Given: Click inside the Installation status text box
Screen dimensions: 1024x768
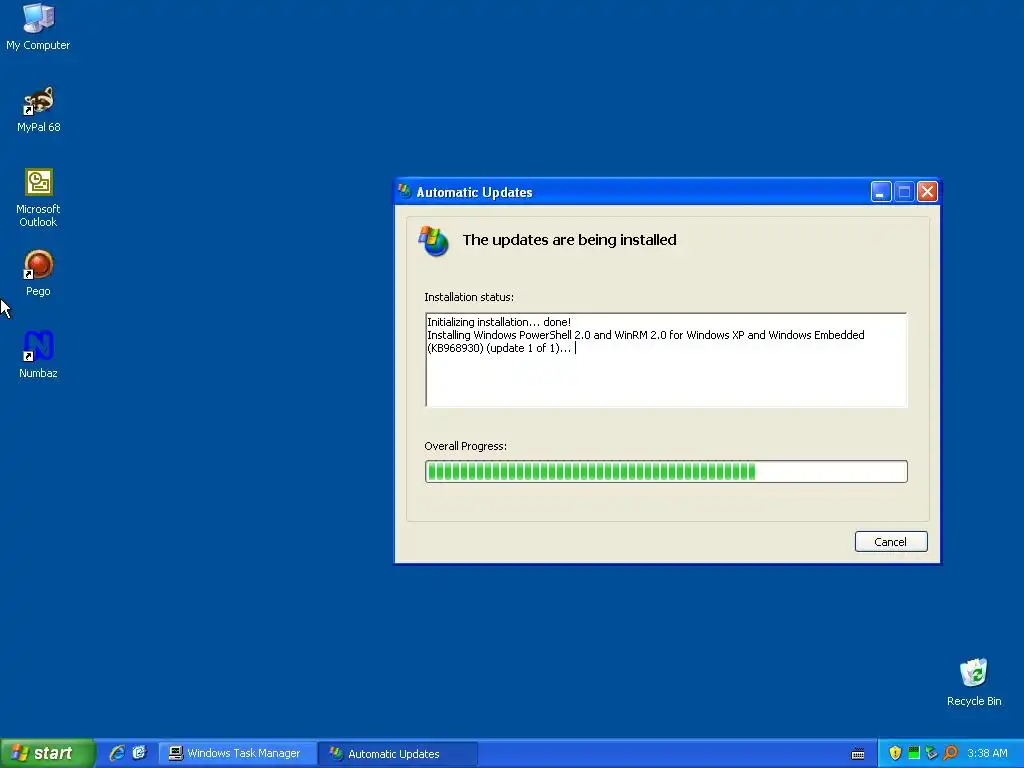Looking at the screenshot, I should (x=666, y=360).
